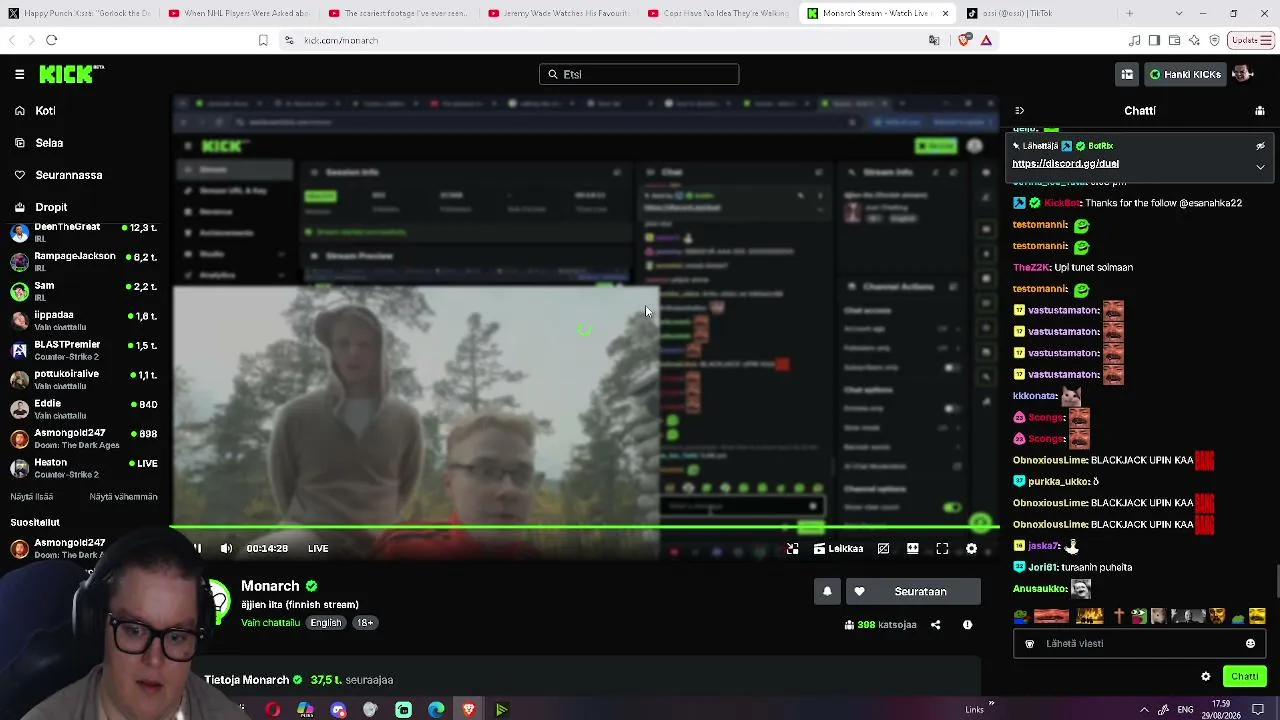Switch to the Happy Punch X tab
The image size is (1280, 720).
pyautogui.click(x=79, y=13)
